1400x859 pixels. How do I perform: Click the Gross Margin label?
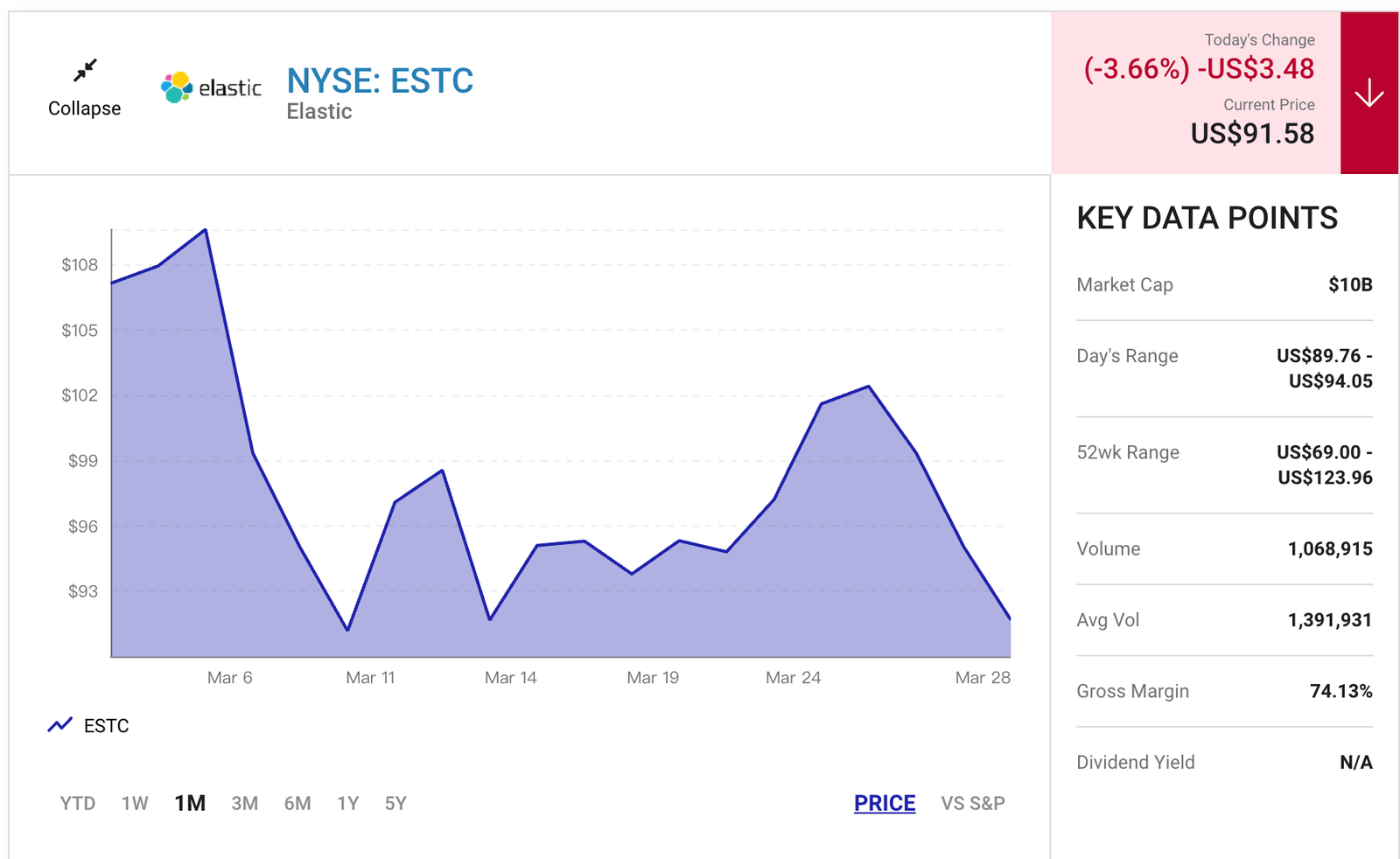click(x=1132, y=691)
